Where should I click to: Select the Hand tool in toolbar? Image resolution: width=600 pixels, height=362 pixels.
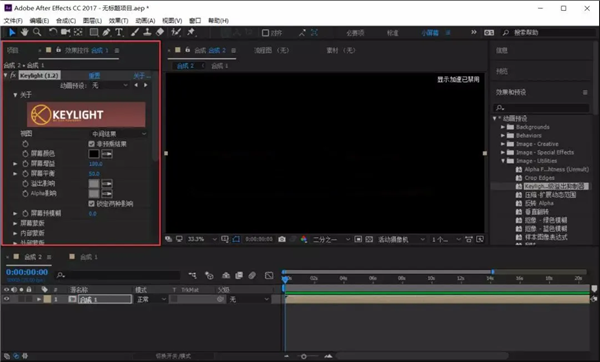pyautogui.click(x=24, y=33)
